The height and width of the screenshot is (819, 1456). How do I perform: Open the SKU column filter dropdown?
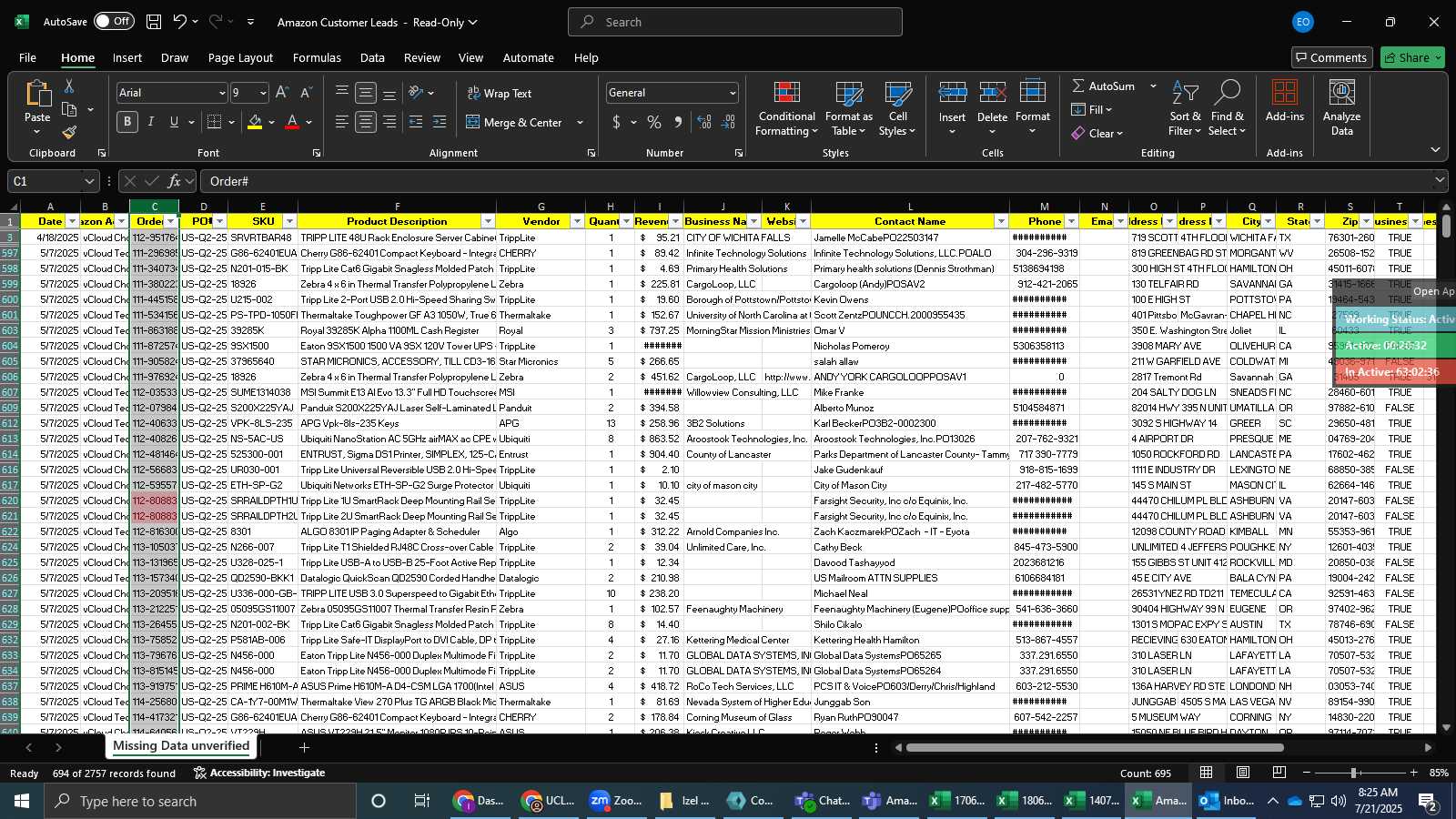[289, 221]
